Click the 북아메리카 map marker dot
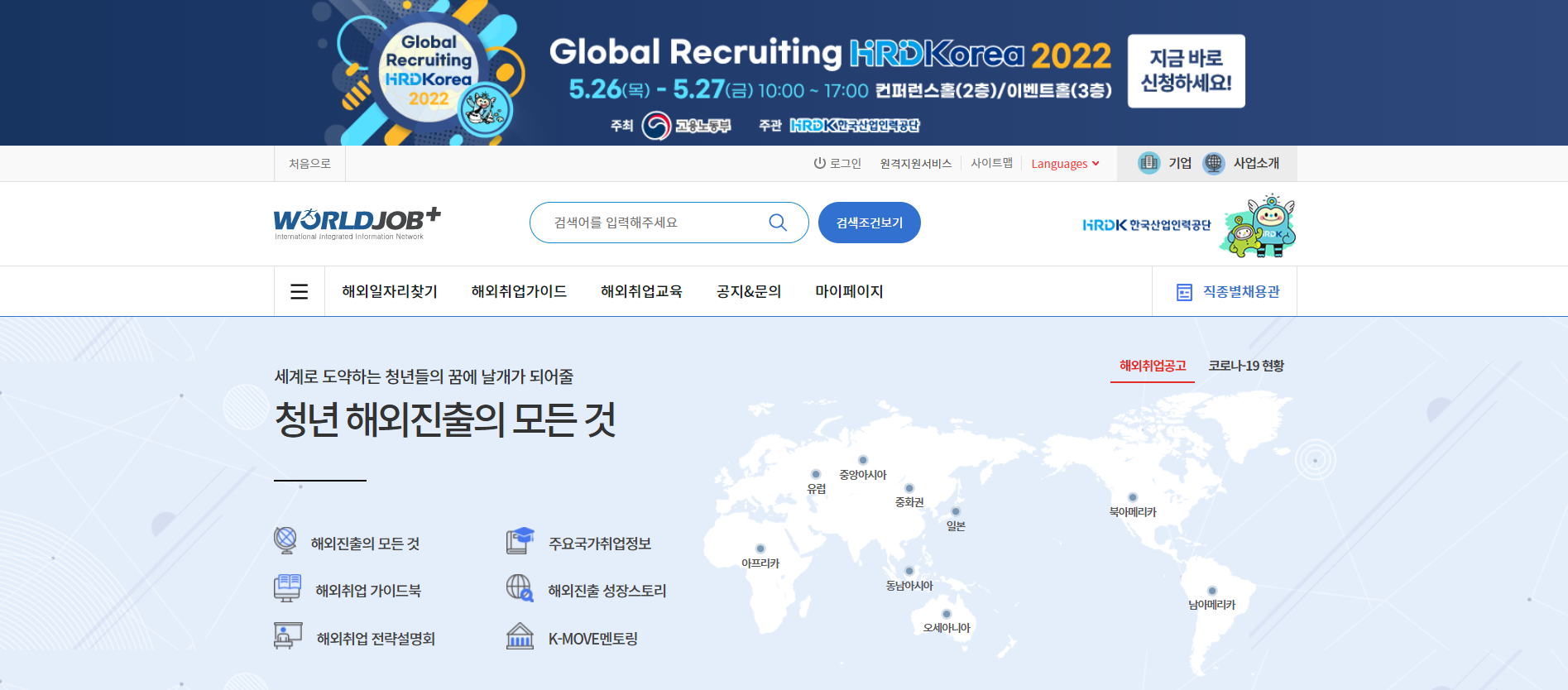 [1133, 497]
